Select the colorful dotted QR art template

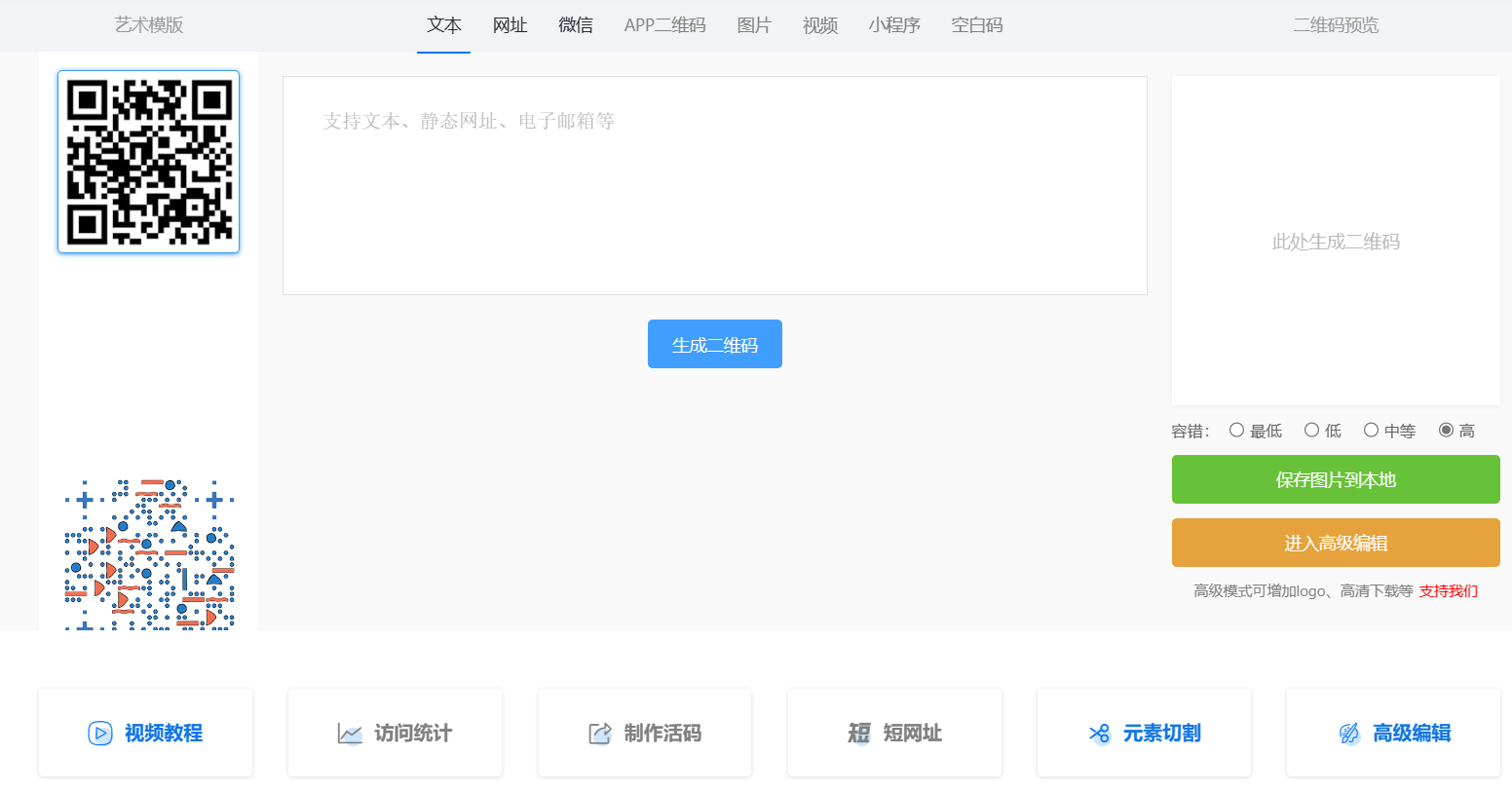point(147,552)
